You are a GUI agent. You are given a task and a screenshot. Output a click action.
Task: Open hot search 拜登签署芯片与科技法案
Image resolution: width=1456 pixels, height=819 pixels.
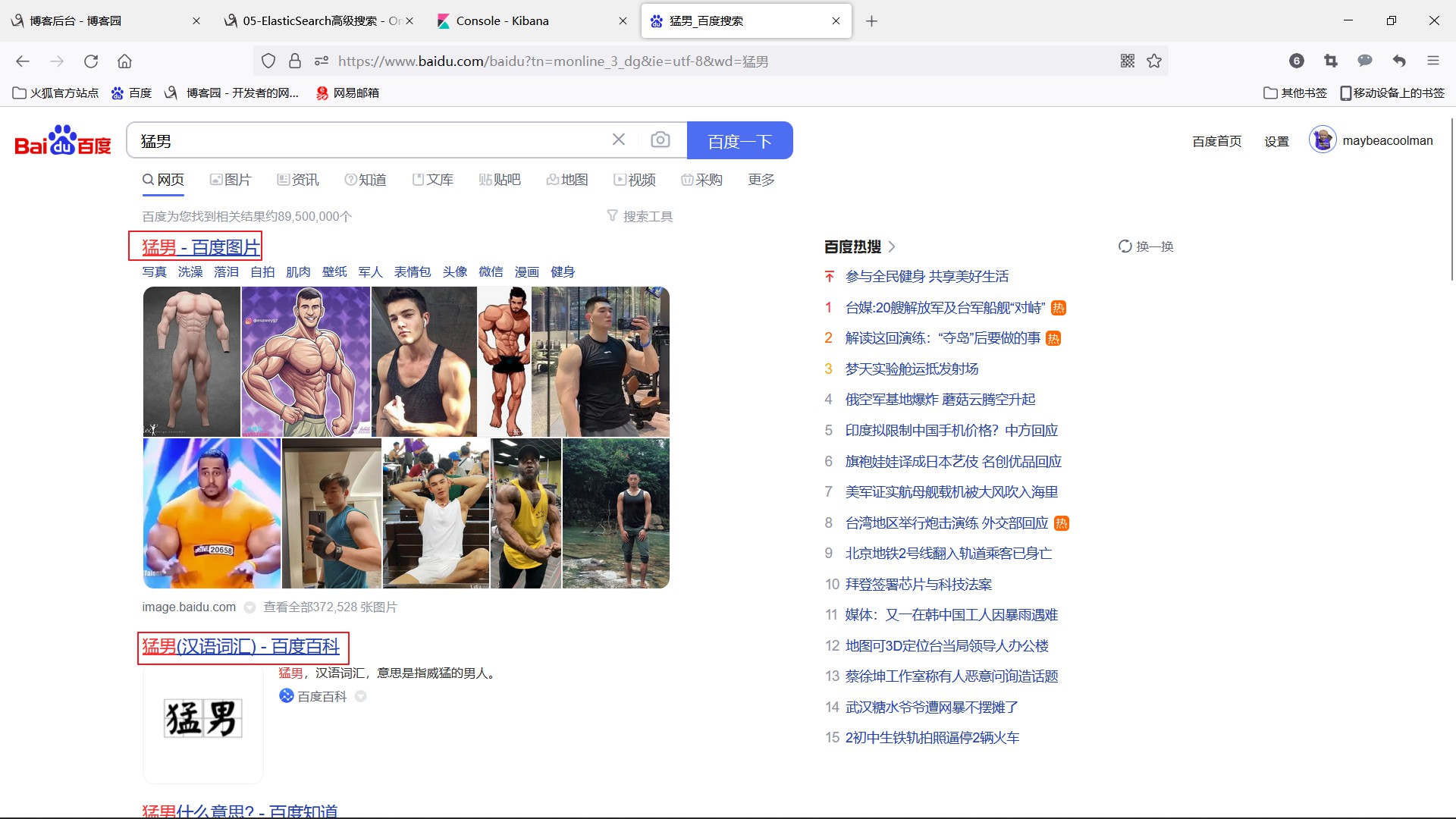(x=919, y=584)
